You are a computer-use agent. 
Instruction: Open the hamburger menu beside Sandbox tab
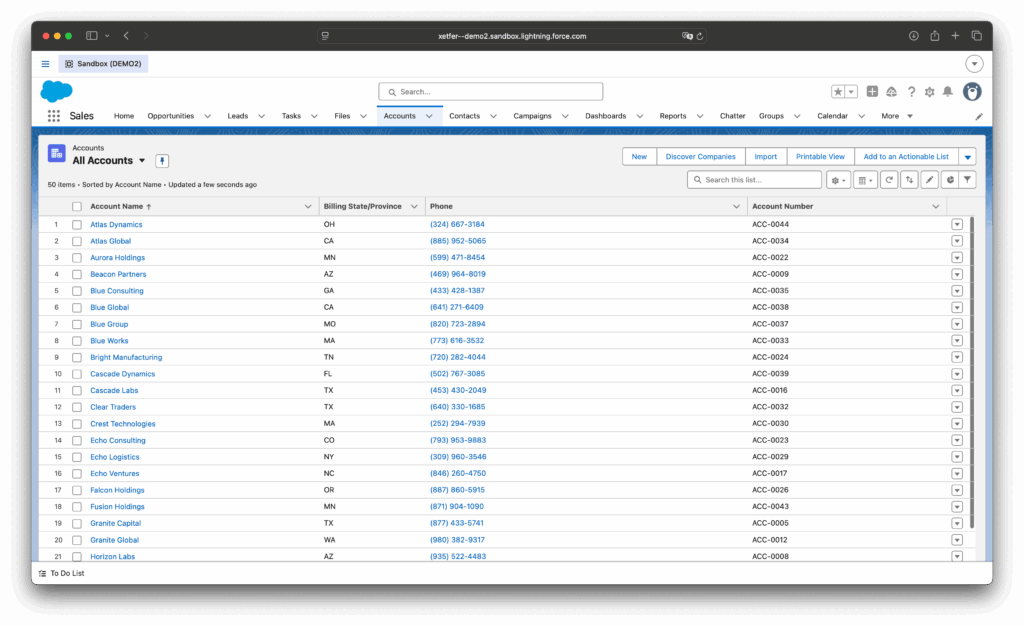[45, 64]
